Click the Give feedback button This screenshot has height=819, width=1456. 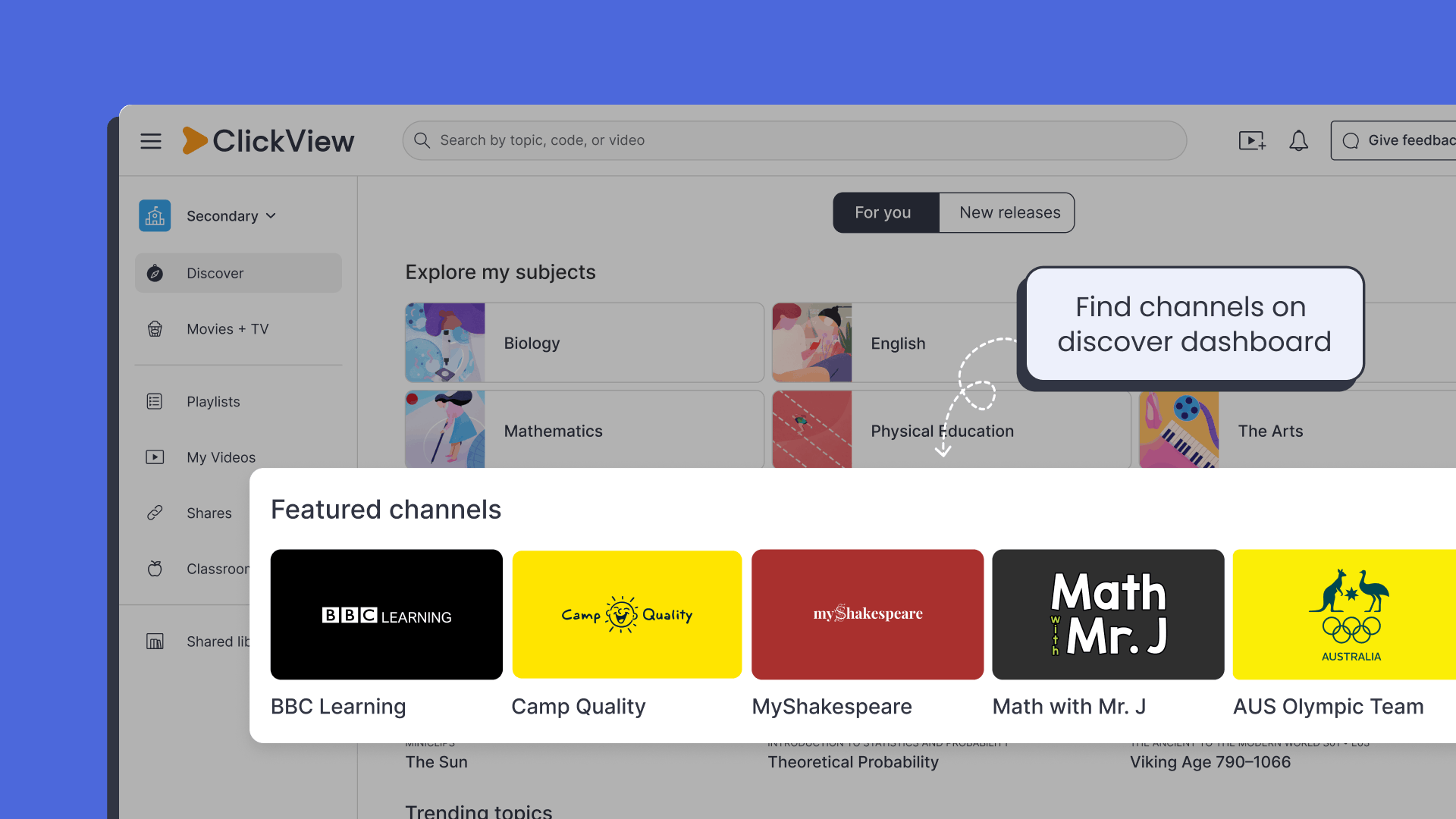(x=1394, y=140)
